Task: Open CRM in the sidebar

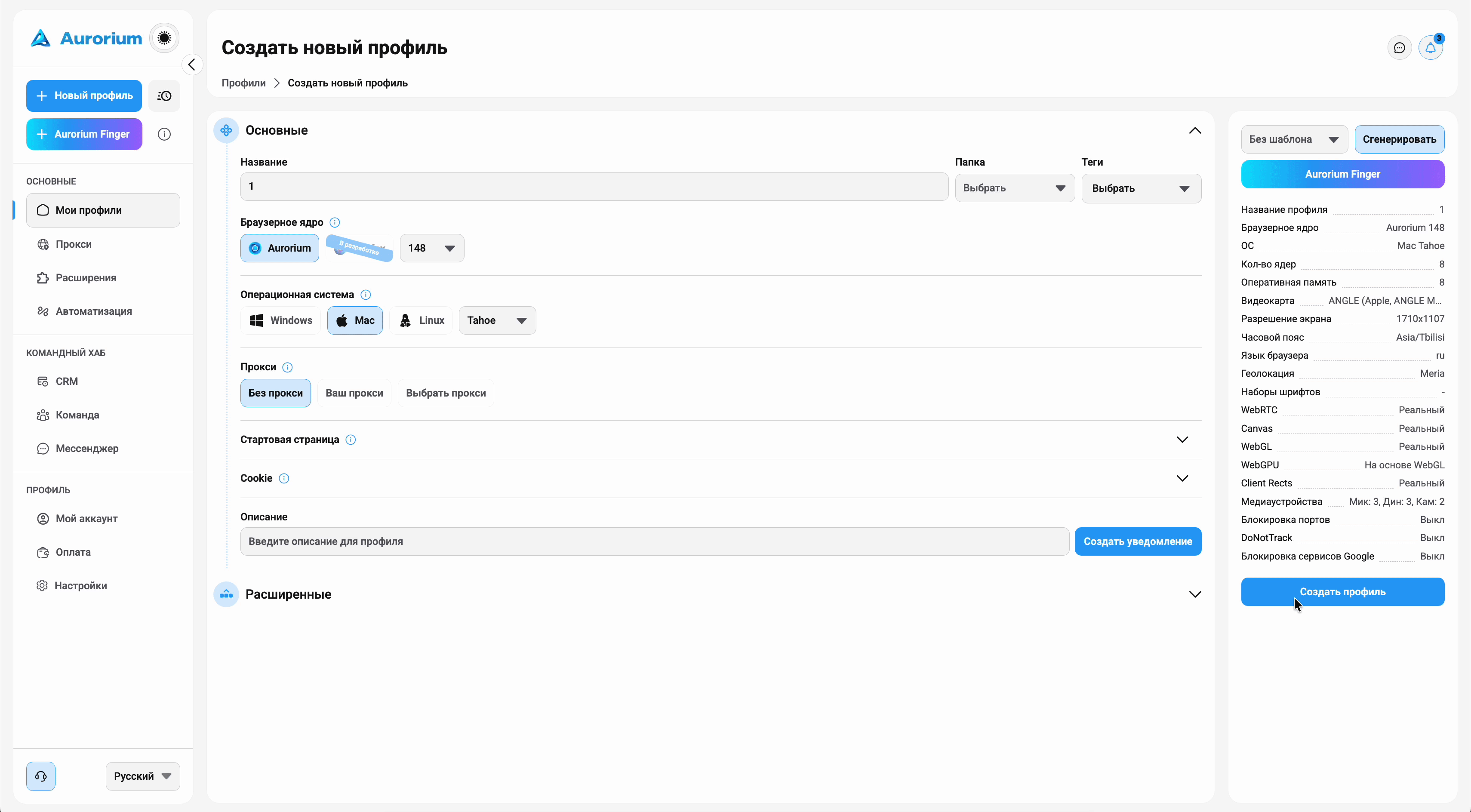Action: click(103, 381)
